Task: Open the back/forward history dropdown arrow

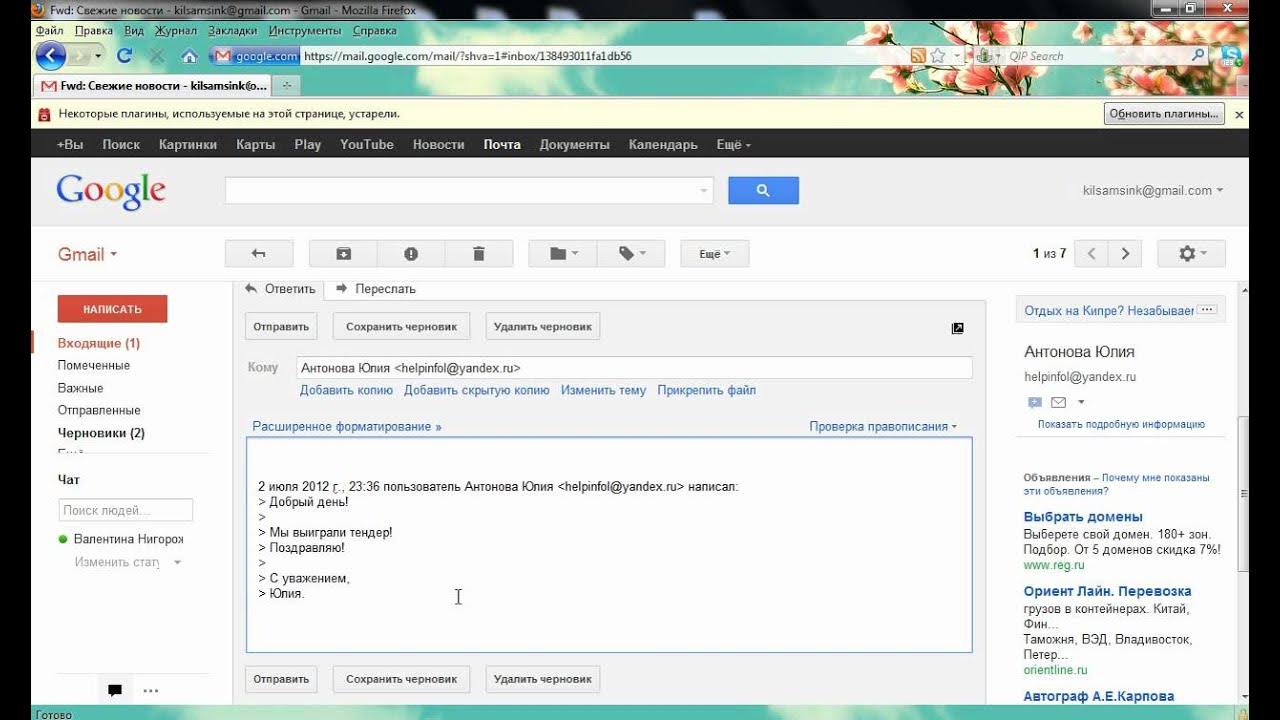Action: [x=99, y=56]
